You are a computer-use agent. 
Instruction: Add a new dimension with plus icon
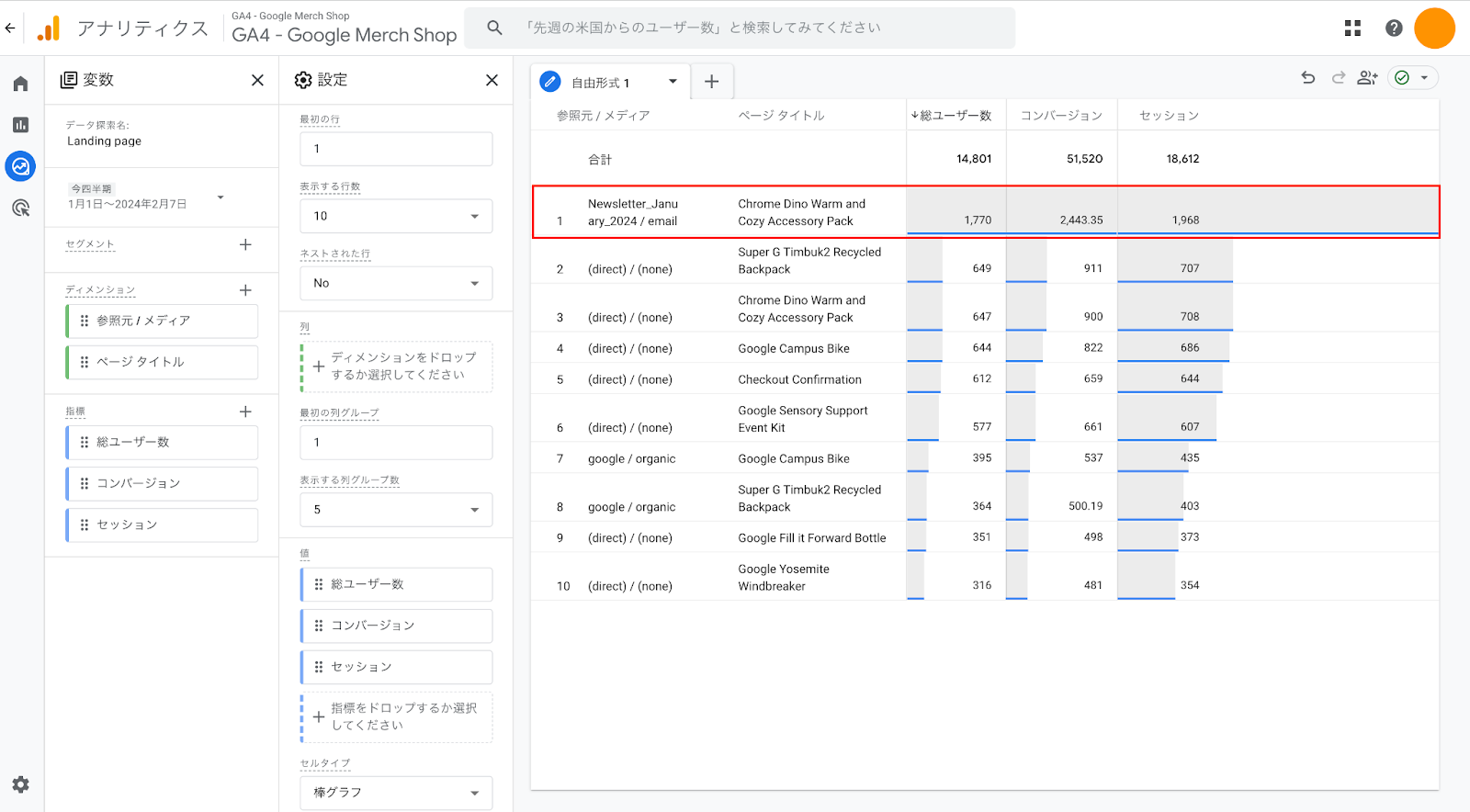(245, 290)
